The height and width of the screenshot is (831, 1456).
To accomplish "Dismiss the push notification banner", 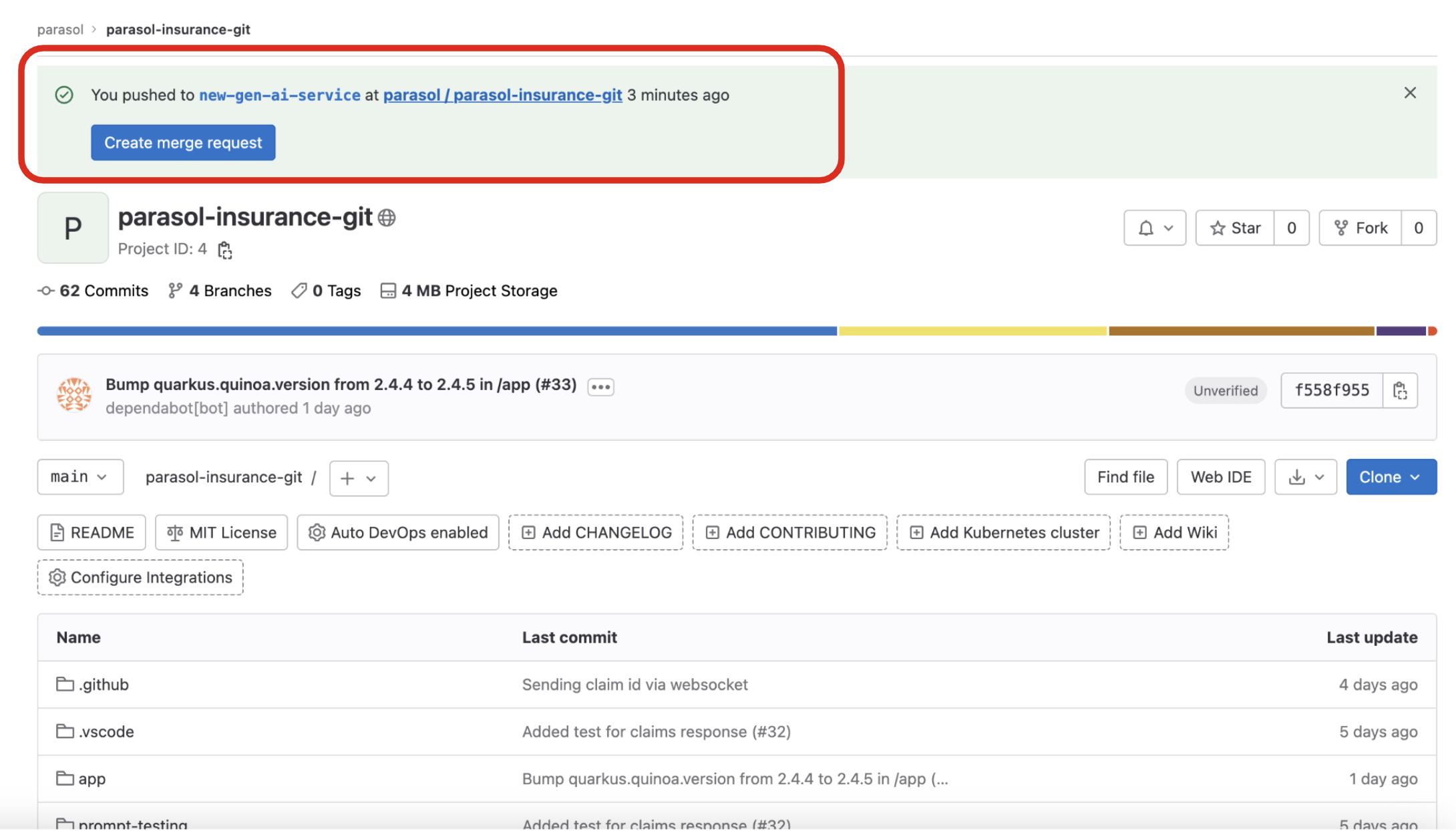I will tap(1410, 93).
